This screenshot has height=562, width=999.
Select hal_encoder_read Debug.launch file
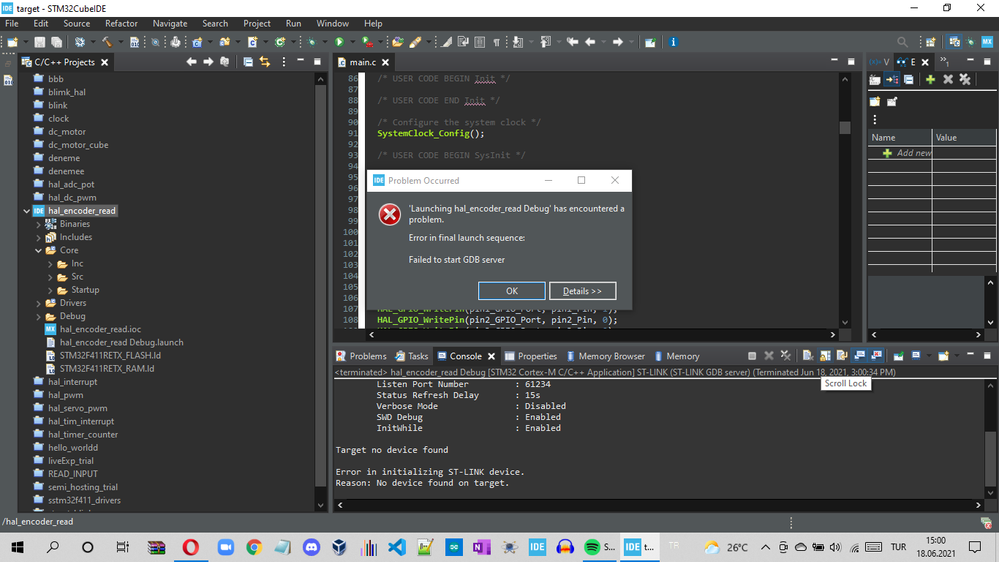tap(115, 342)
